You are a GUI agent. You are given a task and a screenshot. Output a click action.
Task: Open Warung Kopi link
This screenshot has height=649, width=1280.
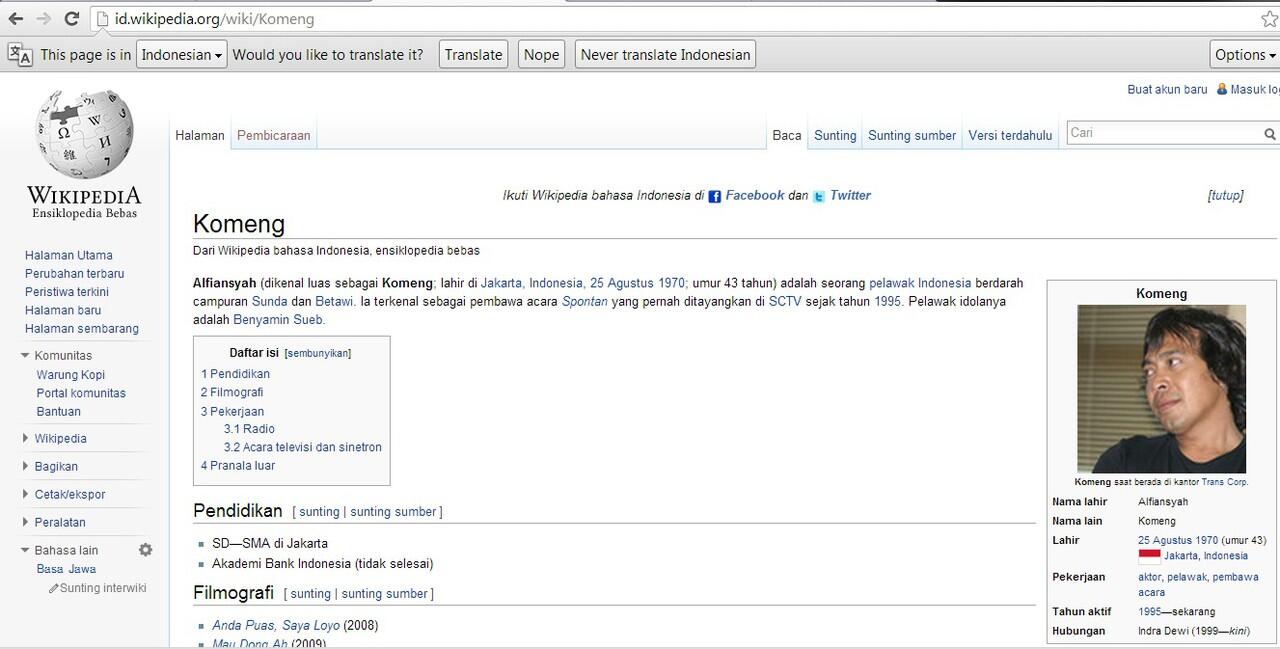coord(71,375)
